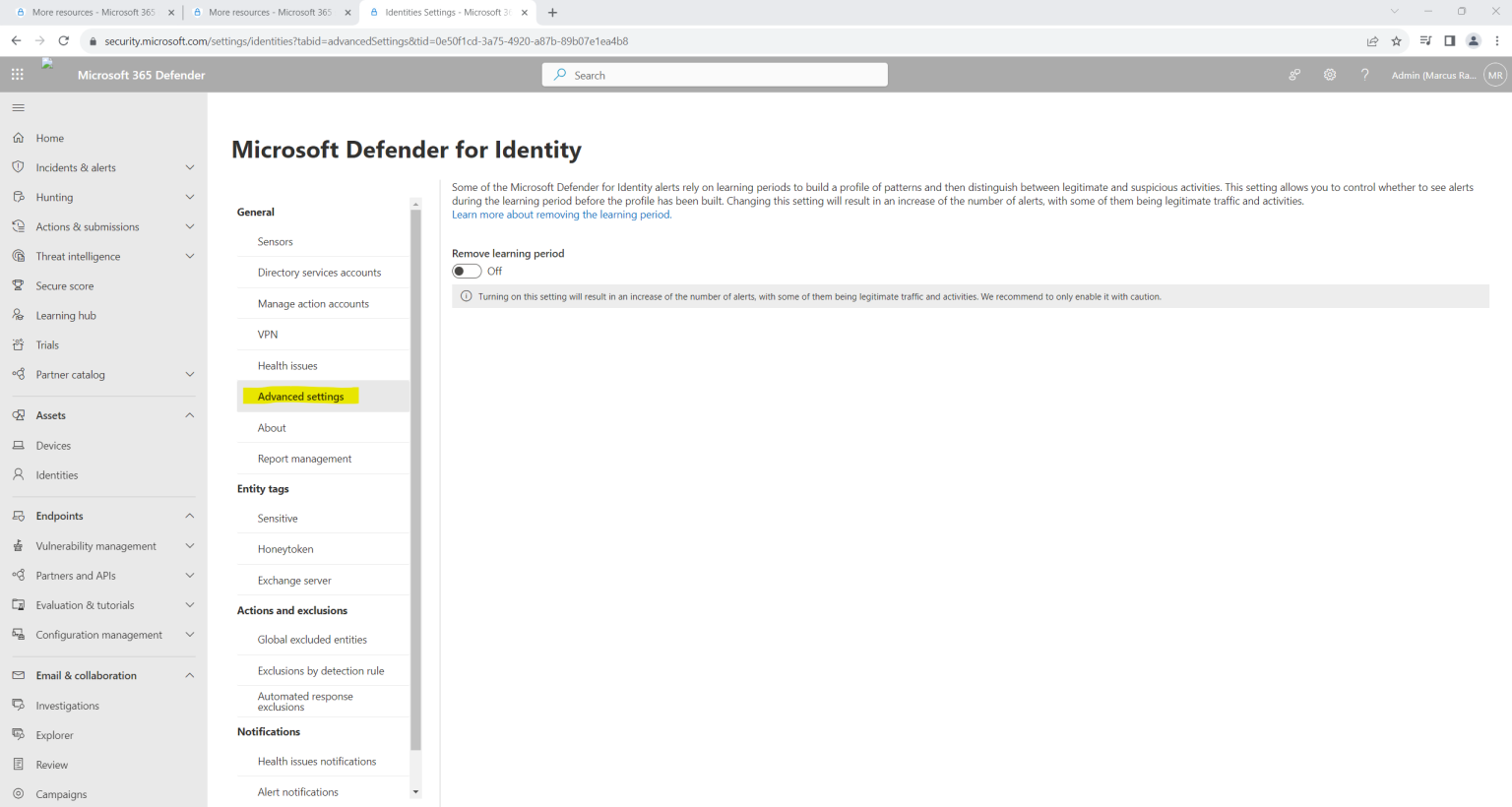Click the community/share icon next to settings gear
The image size is (1512, 807).
pos(1293,74)
